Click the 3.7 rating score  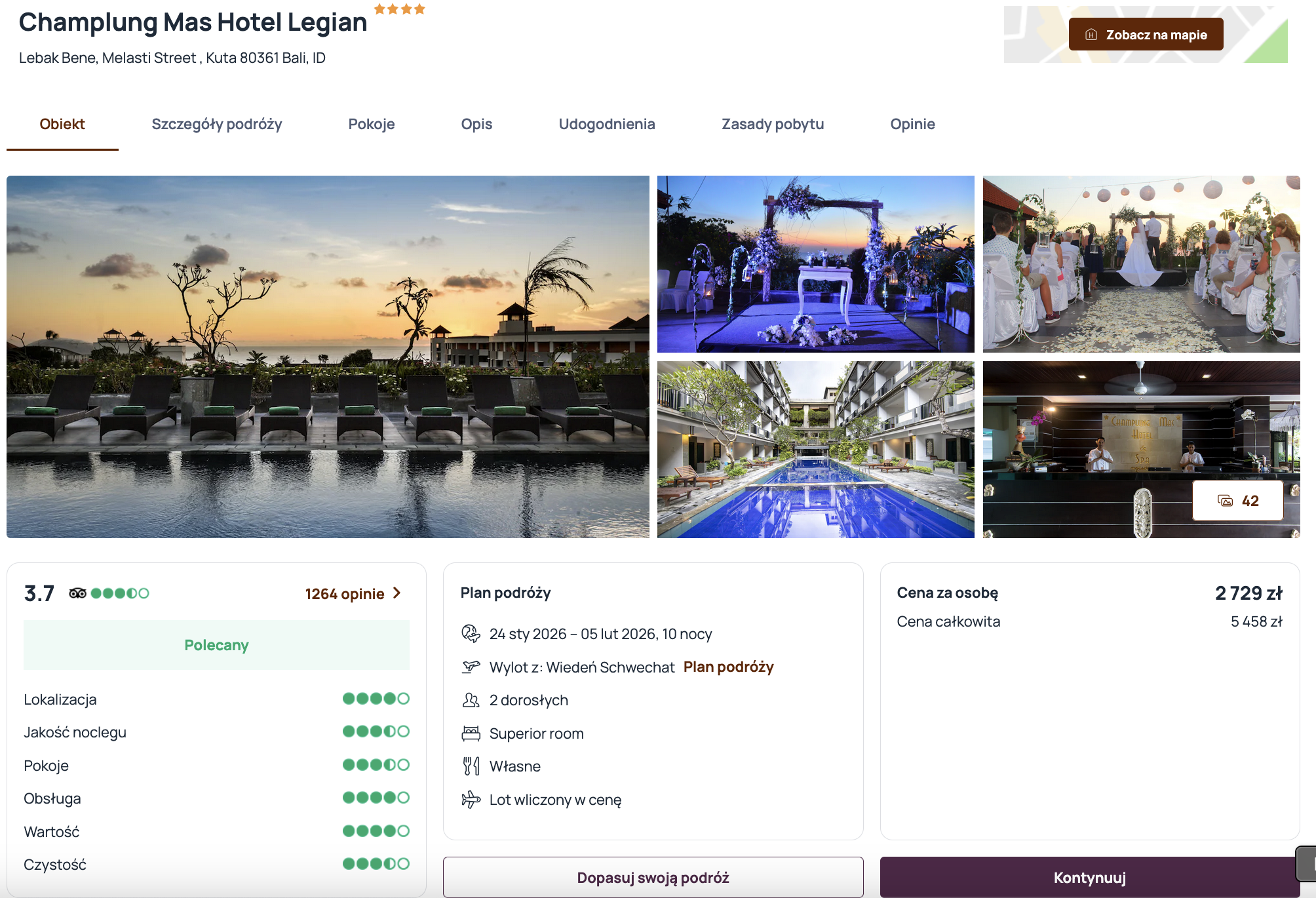[x=39, y=593]
